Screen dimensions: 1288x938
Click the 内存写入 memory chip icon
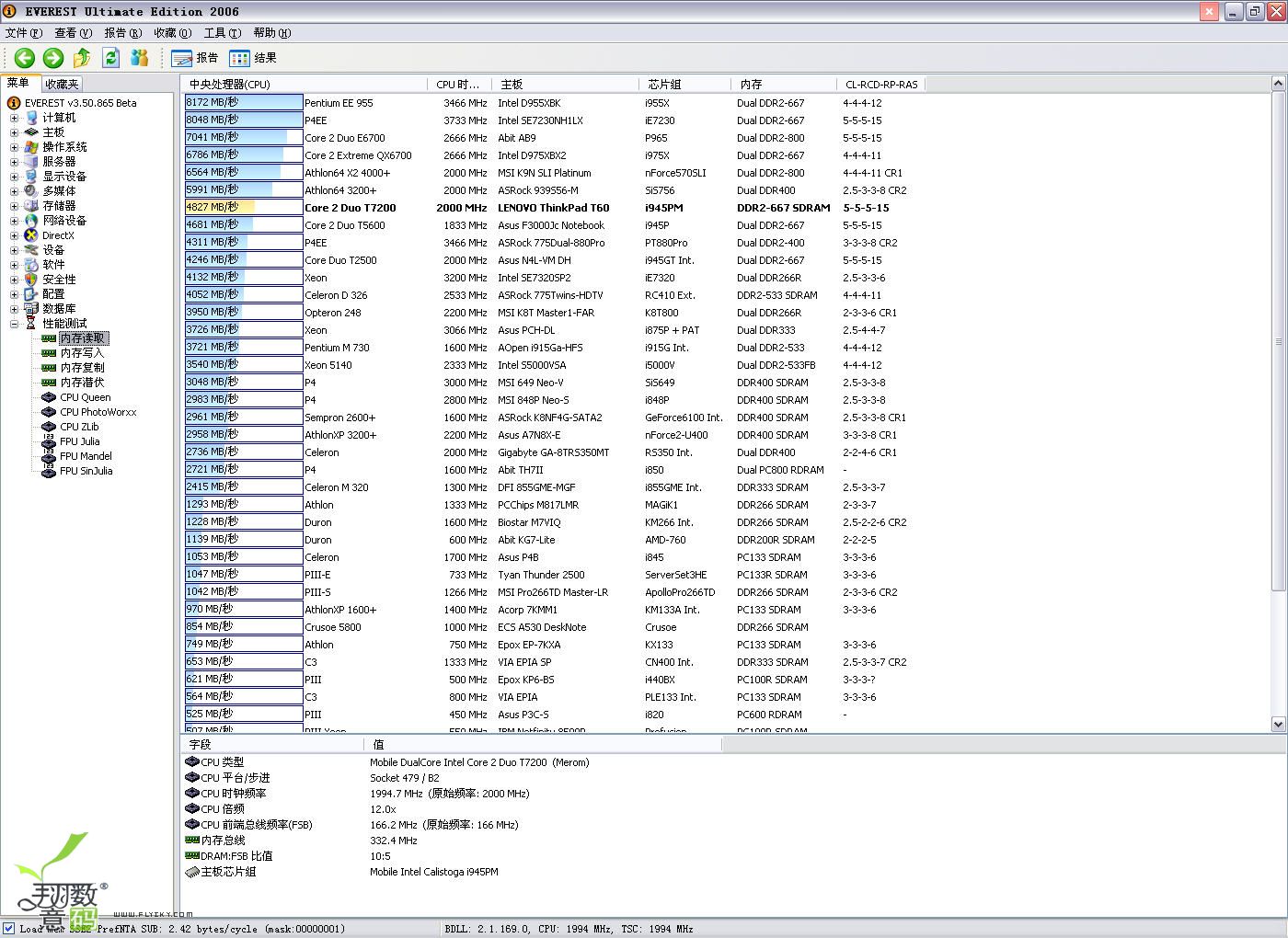pyautogui.click(x=49, y=353)
